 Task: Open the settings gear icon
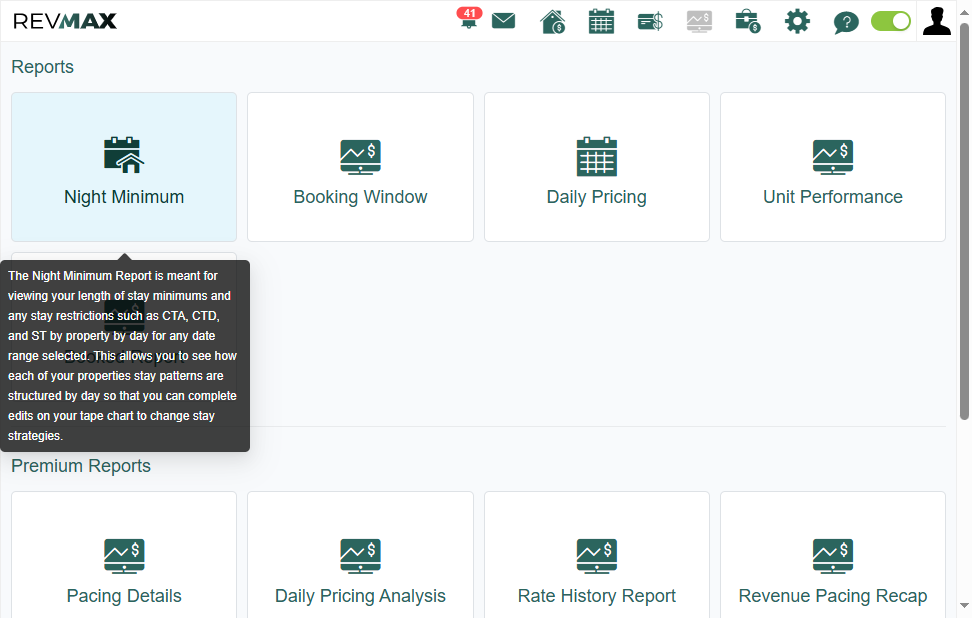[797, 22]
